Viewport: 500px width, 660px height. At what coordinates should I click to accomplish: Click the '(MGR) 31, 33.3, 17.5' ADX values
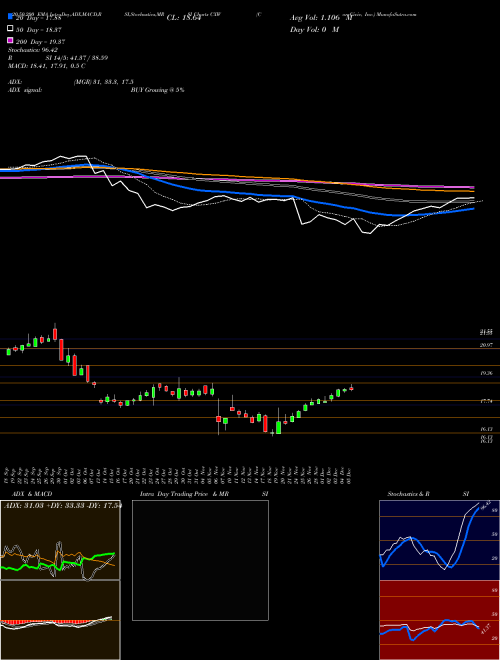point(104,82)
